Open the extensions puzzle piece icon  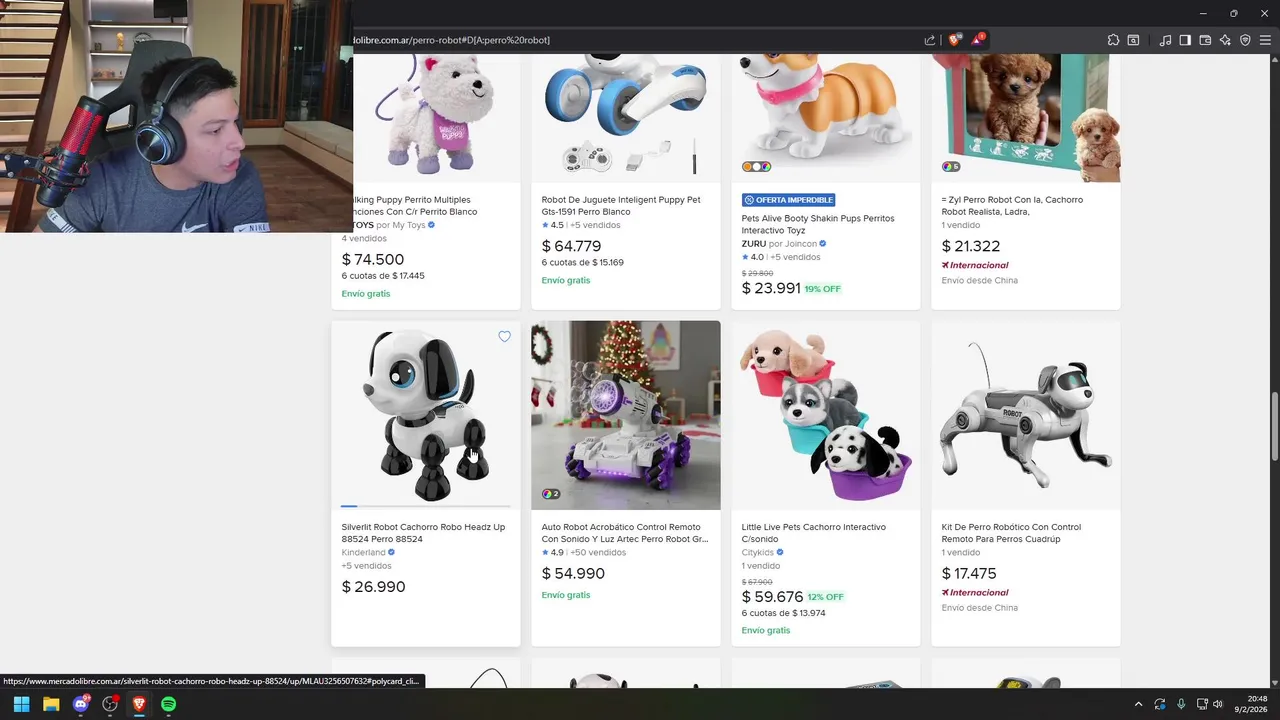[x=1113, y=40]
